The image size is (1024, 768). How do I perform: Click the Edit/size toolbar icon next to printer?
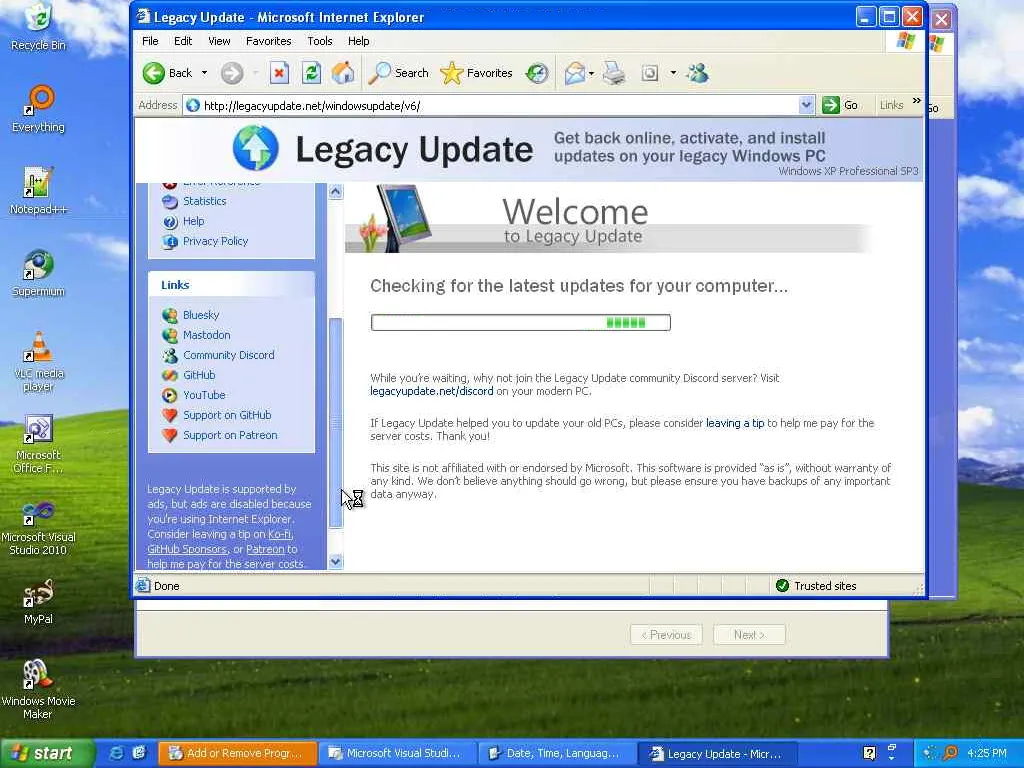(650, 73)
